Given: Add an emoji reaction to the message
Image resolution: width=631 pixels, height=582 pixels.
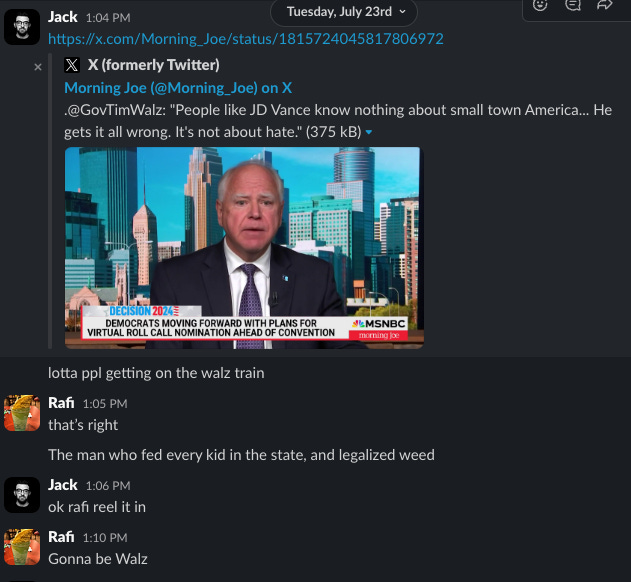Looking at the screenshot, I should 540,5.
